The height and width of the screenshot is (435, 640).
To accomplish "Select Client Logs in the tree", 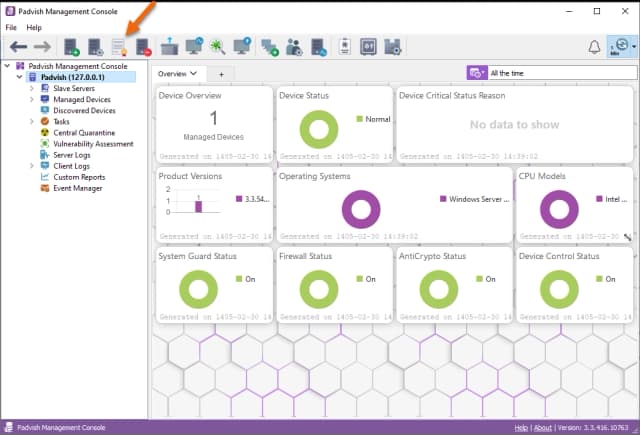I will [x=71, y=166].
